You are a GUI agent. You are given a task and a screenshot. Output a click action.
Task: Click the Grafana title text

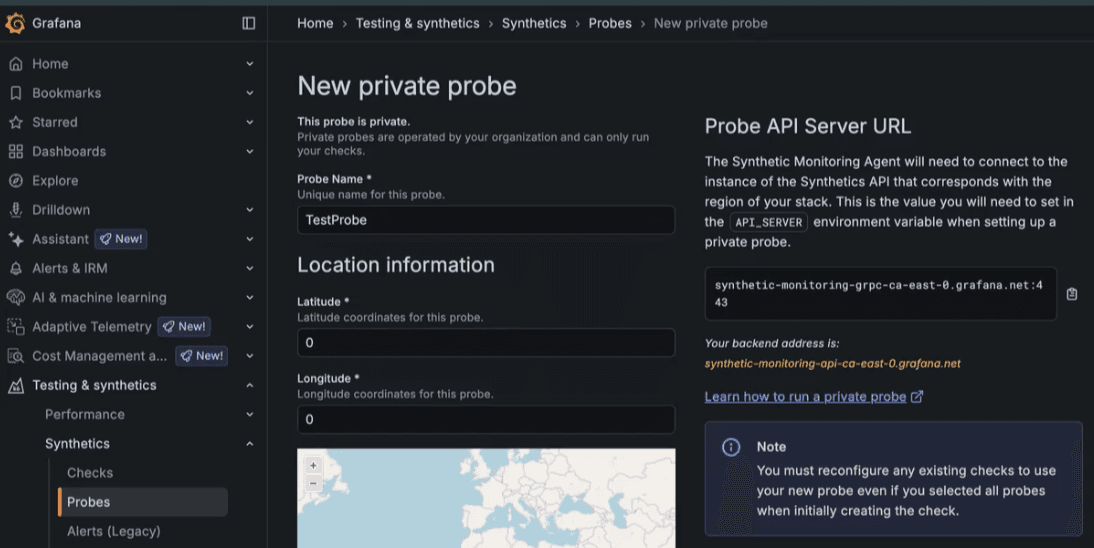tap(57, 23)
